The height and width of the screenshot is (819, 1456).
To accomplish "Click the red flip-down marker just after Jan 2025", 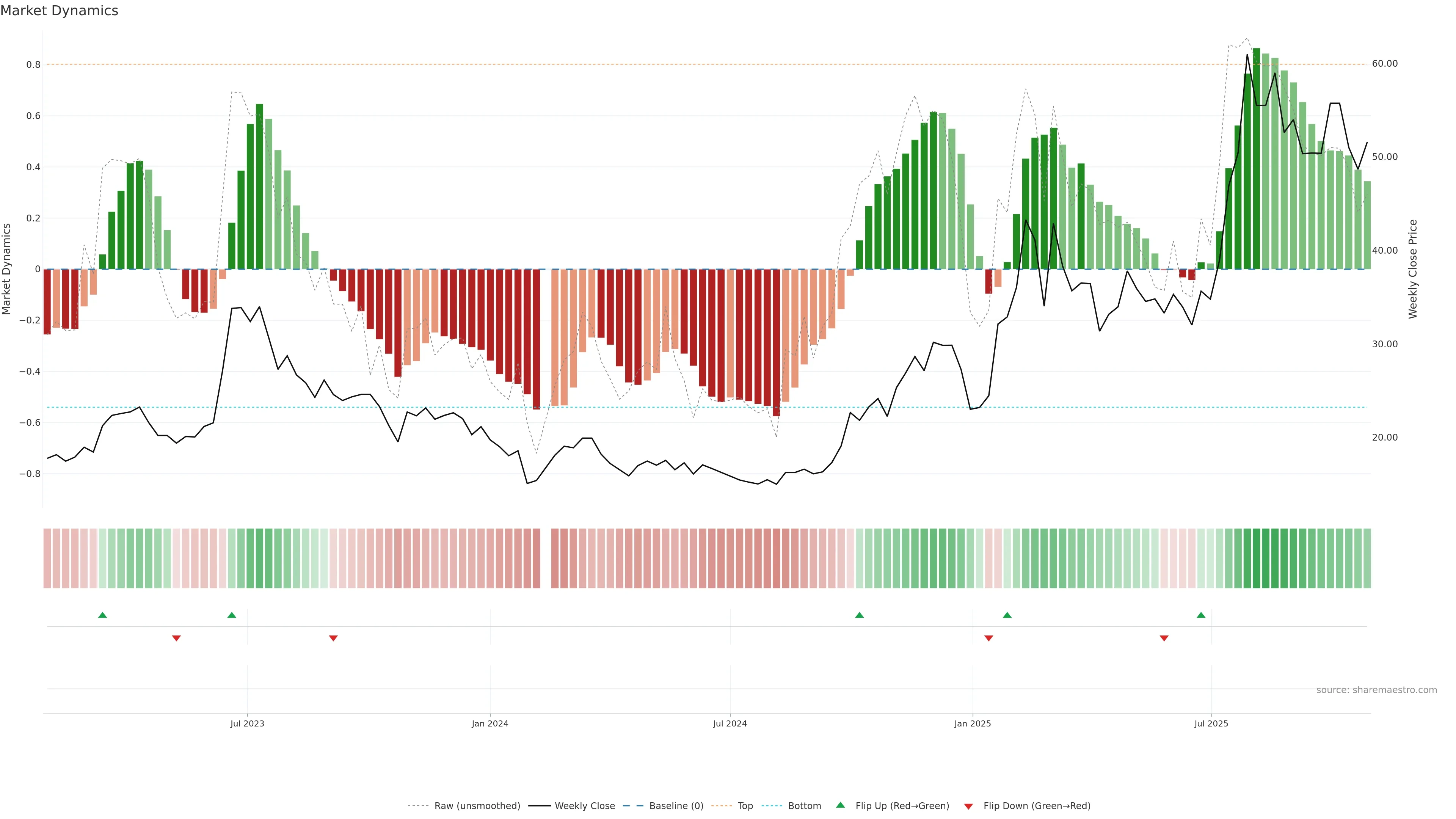I will [988, 638].
